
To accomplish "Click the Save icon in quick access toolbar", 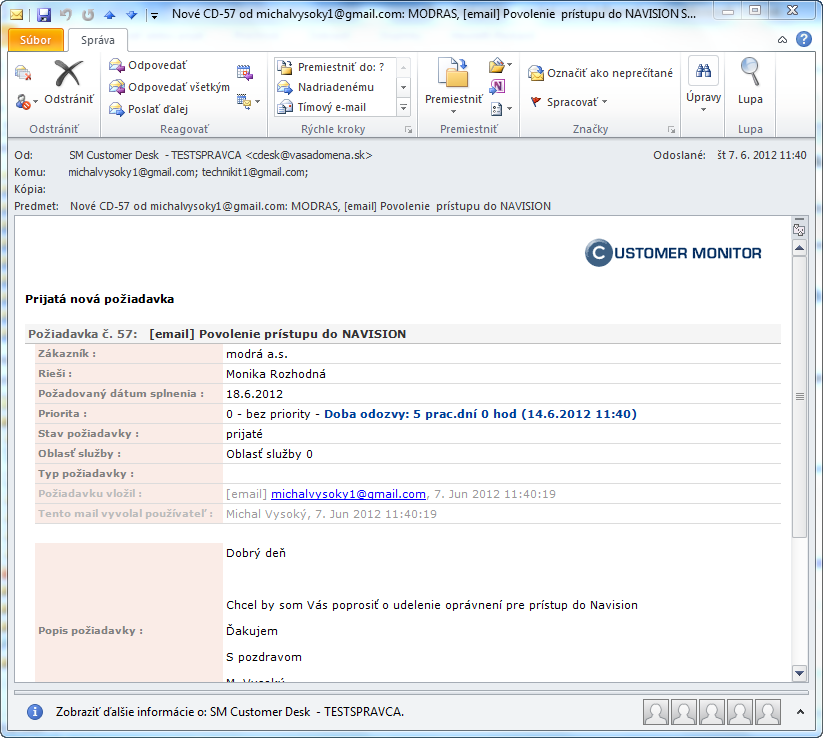I will pos(44,15).
